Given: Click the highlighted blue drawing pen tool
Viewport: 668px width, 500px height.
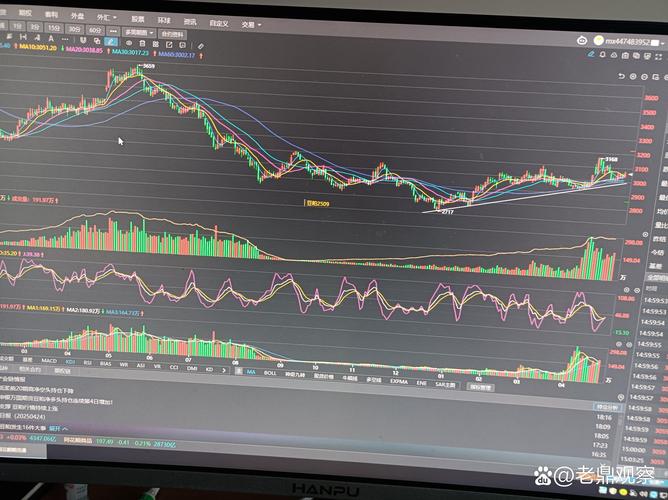Looking at the screenshot, I should [111, 41].
